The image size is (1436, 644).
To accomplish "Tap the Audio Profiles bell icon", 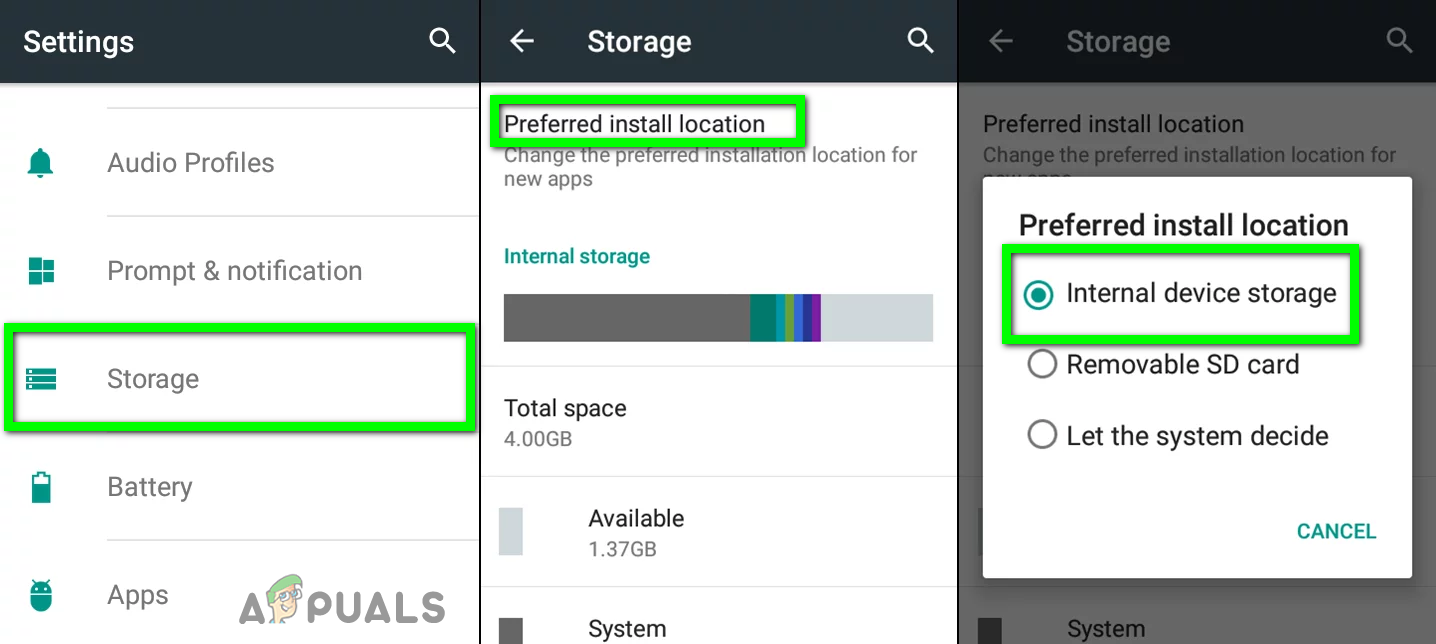I will (41, 163).
